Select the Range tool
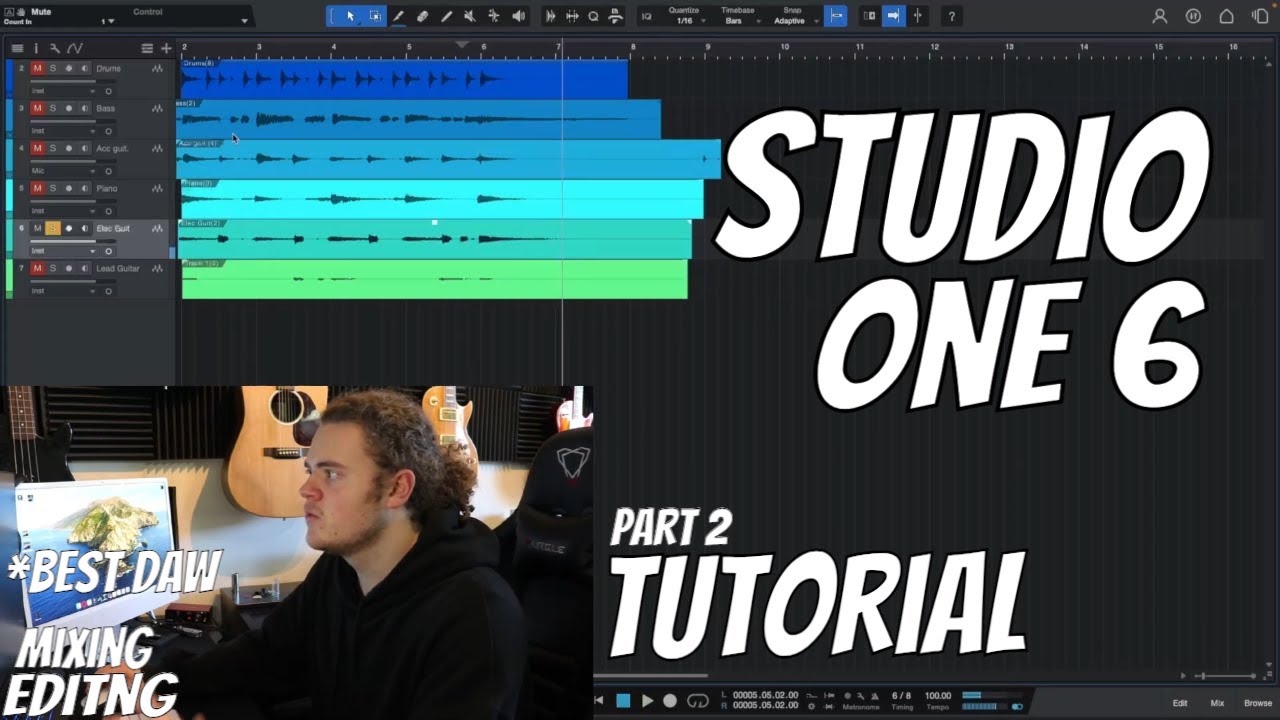1280x720 pixels. 375,16
